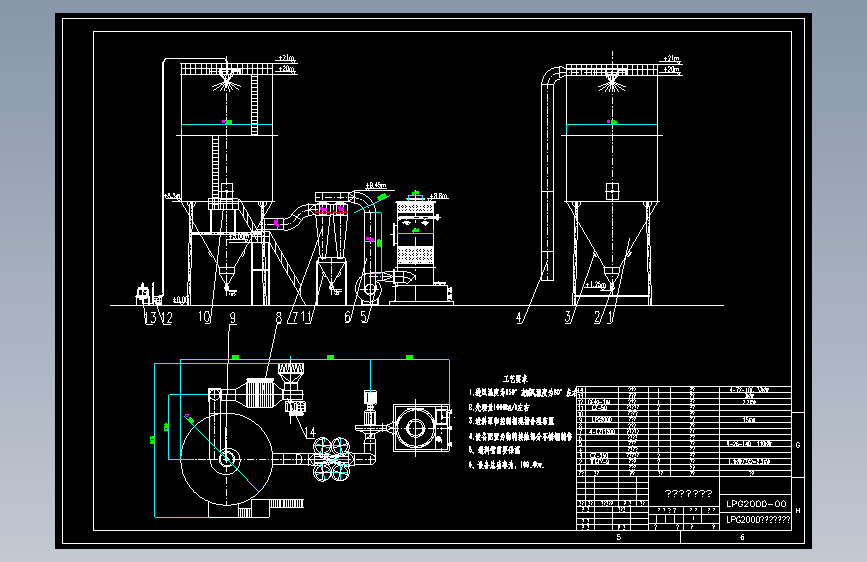Select zone letter G in border
Viewport: 867px width, 562px height.
tap(798, 445)
